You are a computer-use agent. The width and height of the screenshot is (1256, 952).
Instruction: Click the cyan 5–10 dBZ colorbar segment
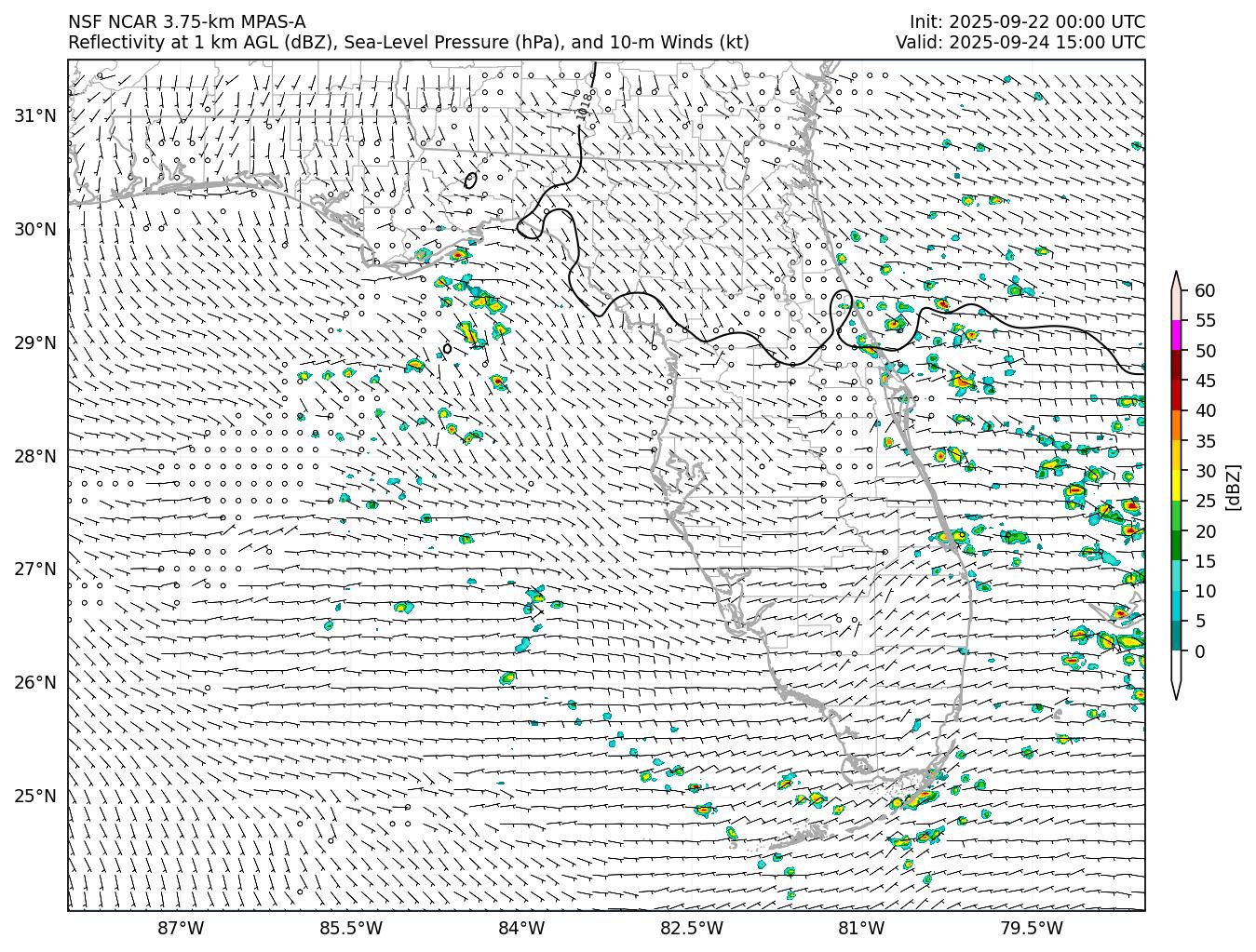(x=1176, y=606)
